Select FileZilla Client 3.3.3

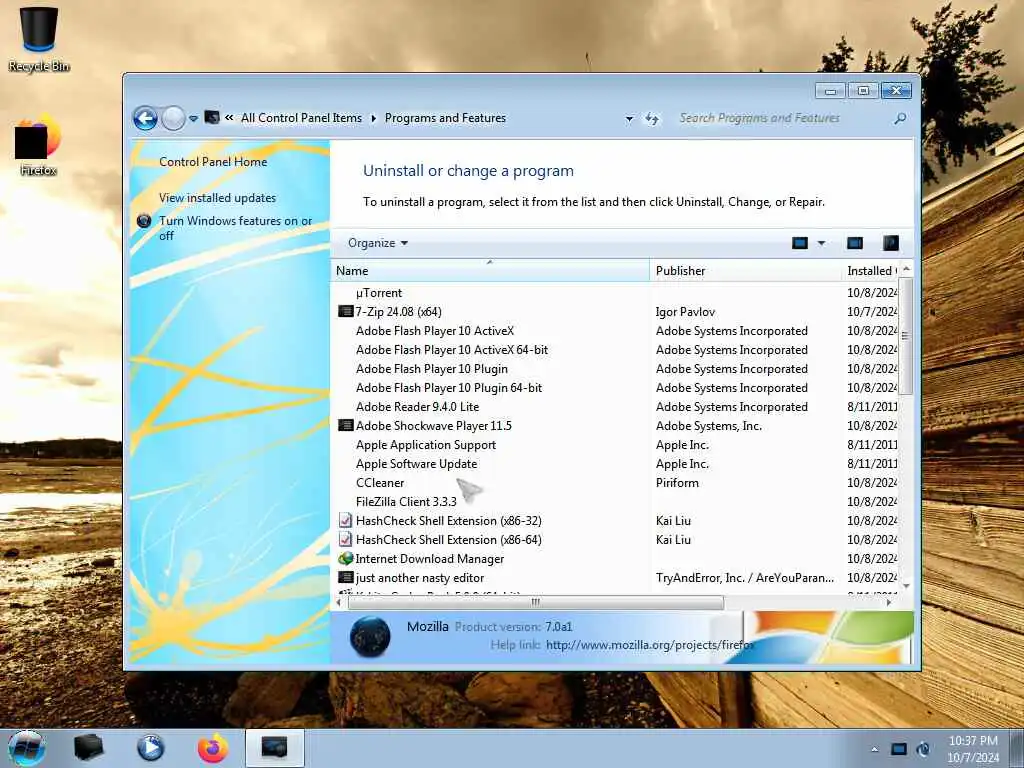(x=406, y=502)
